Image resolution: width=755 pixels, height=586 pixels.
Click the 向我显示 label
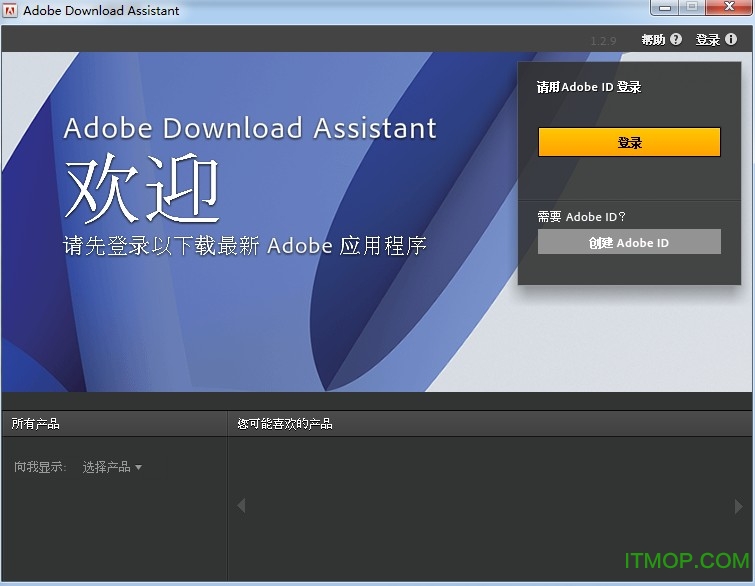point(40,467)
